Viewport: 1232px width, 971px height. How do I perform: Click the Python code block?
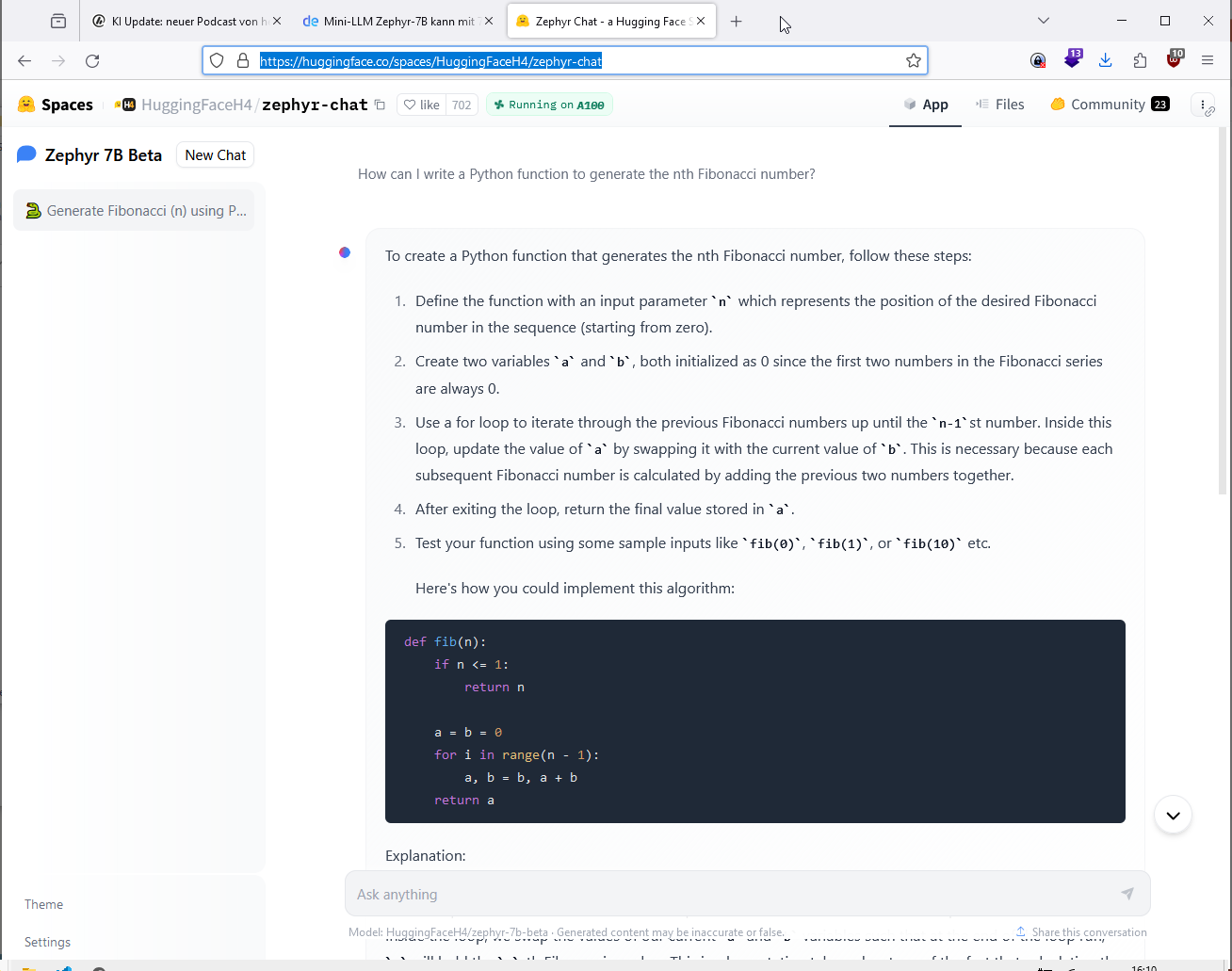(x=755, y=721)
